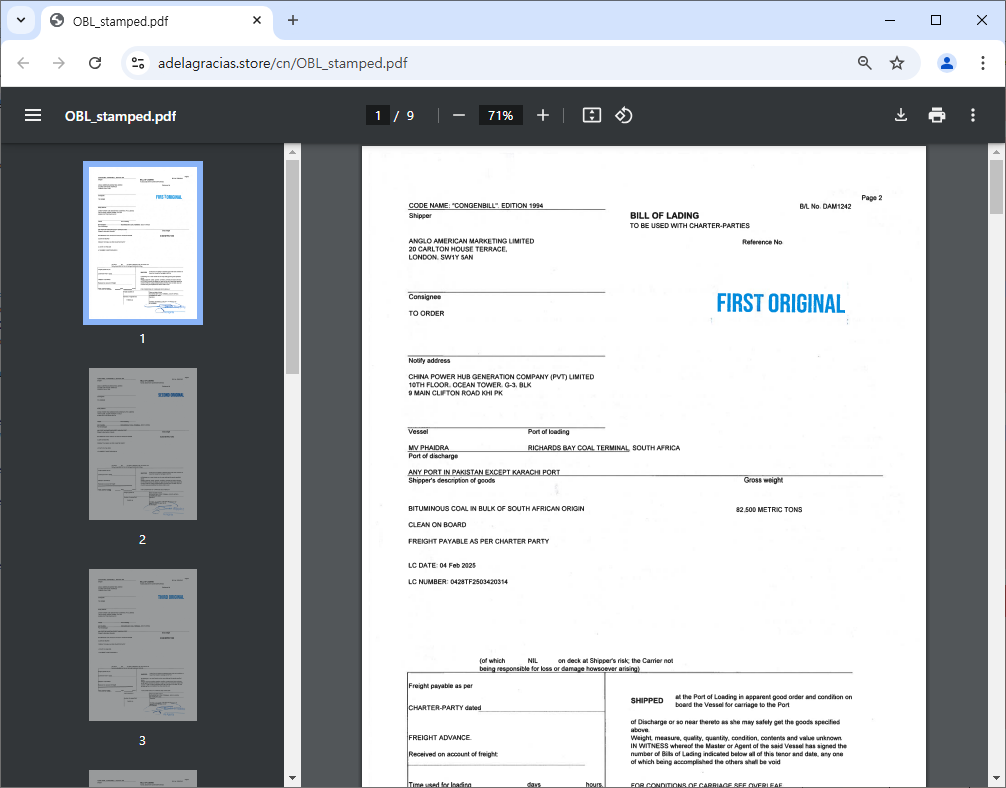Click the "FIRST ORIGINAL" stamp text
The image size is (1006, 788).
click(x=780, y=304)
